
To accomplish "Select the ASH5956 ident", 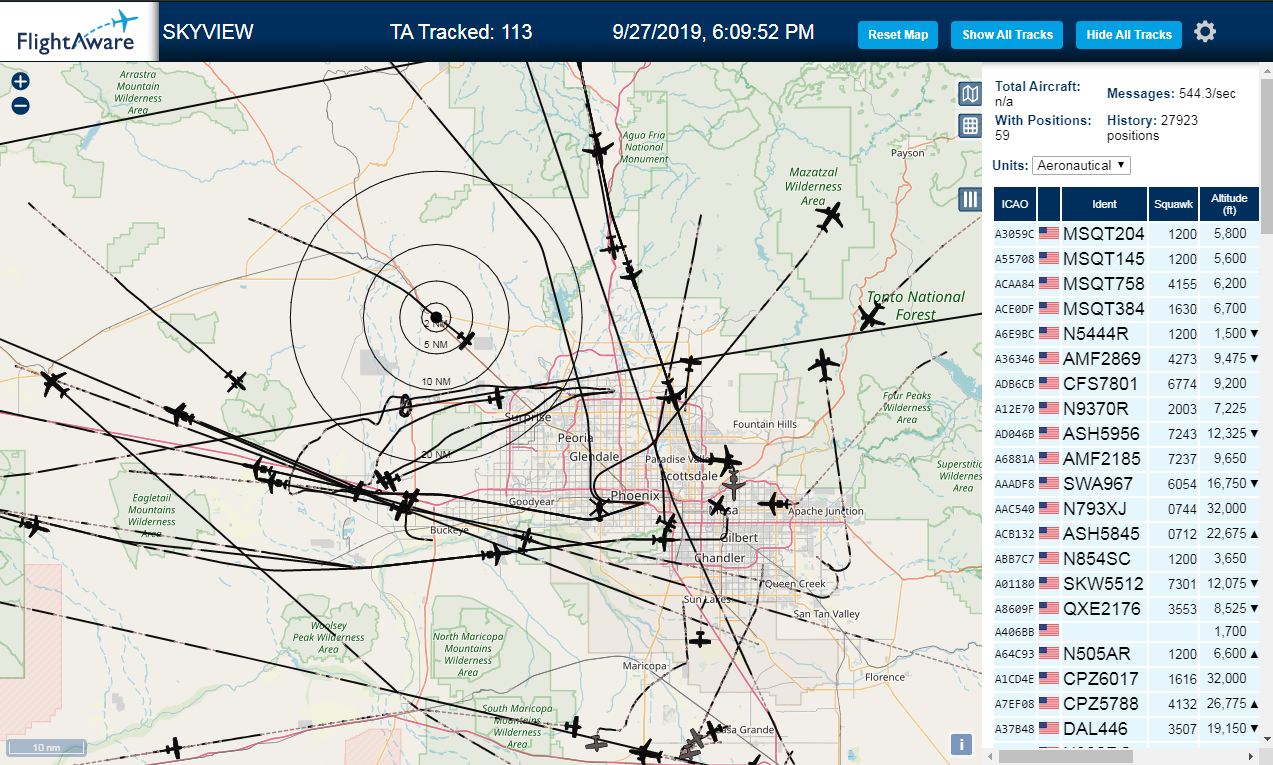I will pyautogui.click(x=1101, y=434).
